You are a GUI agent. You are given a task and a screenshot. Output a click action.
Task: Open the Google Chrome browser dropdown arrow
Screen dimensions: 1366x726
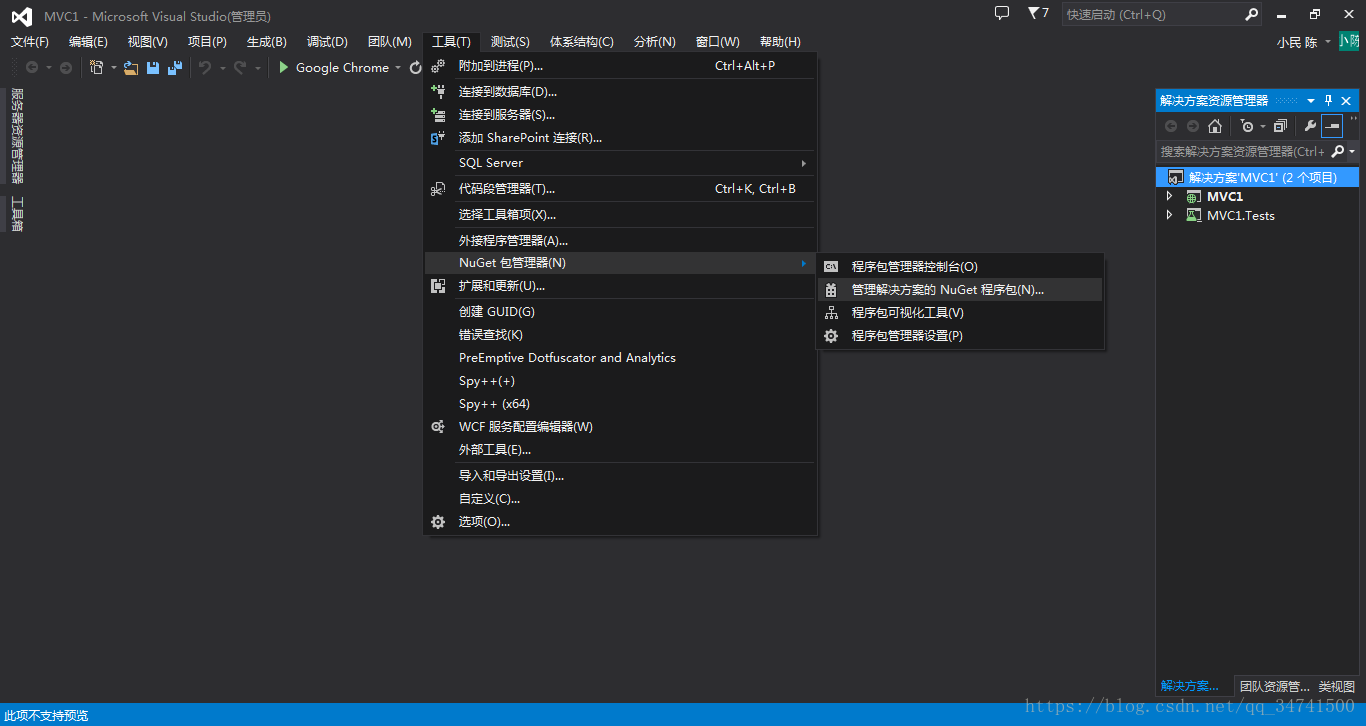[x=398, y=68]
